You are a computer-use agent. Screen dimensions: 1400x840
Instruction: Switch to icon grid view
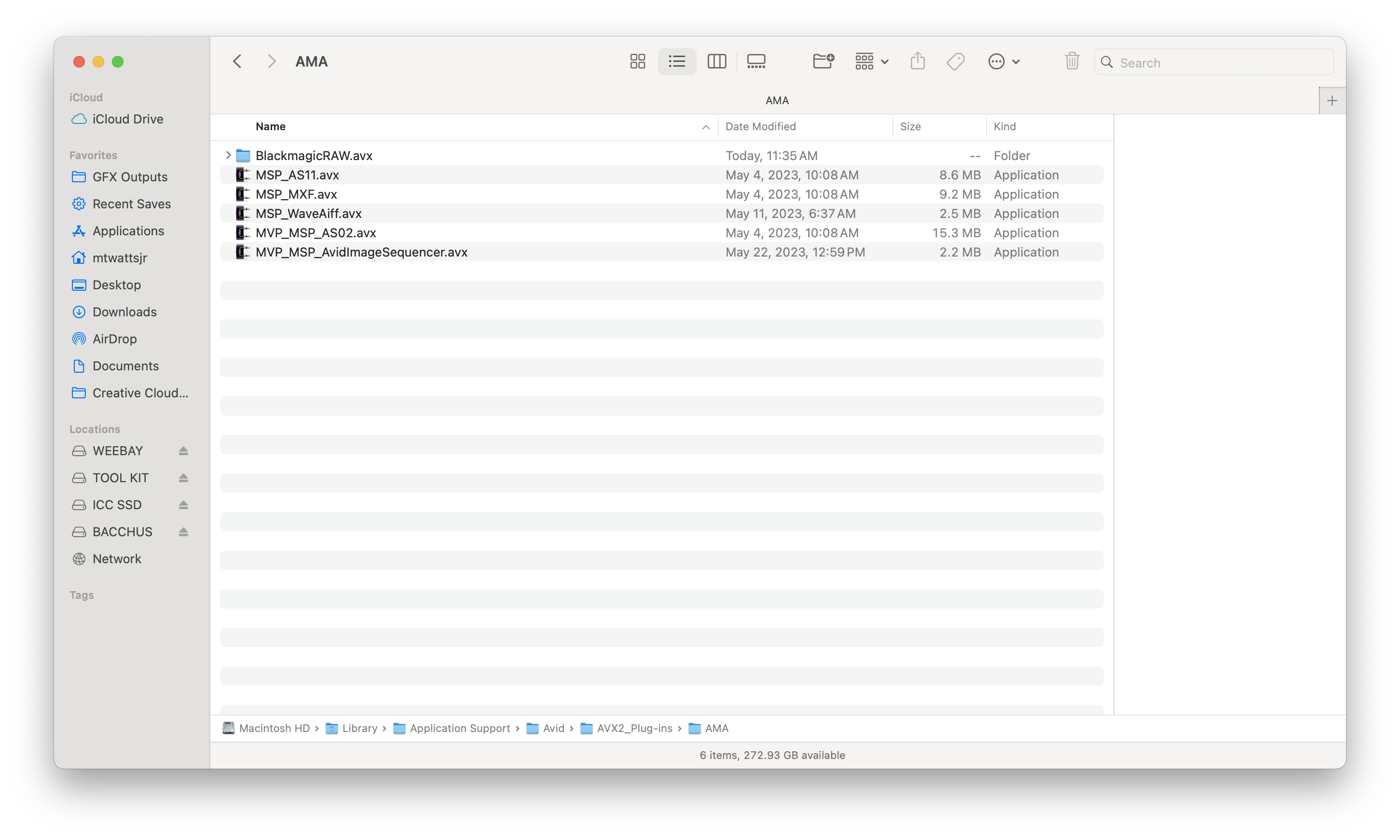click(637, 61)
